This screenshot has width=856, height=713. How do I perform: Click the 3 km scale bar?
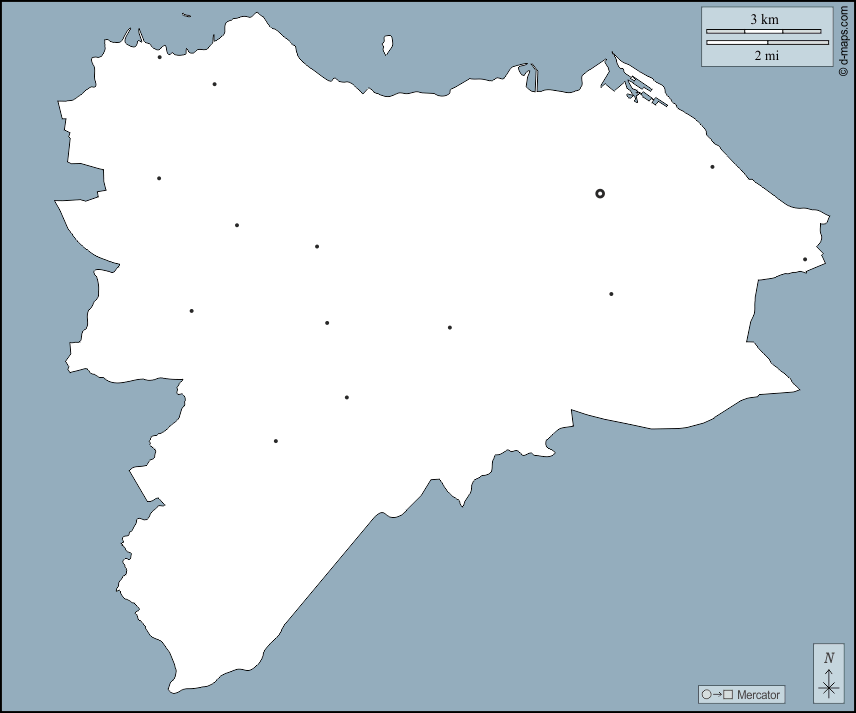(x=764, y=31)
